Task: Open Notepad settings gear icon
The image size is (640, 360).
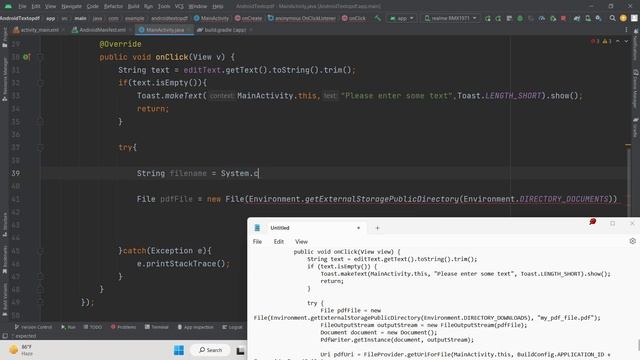Action: tap(632, 241)
